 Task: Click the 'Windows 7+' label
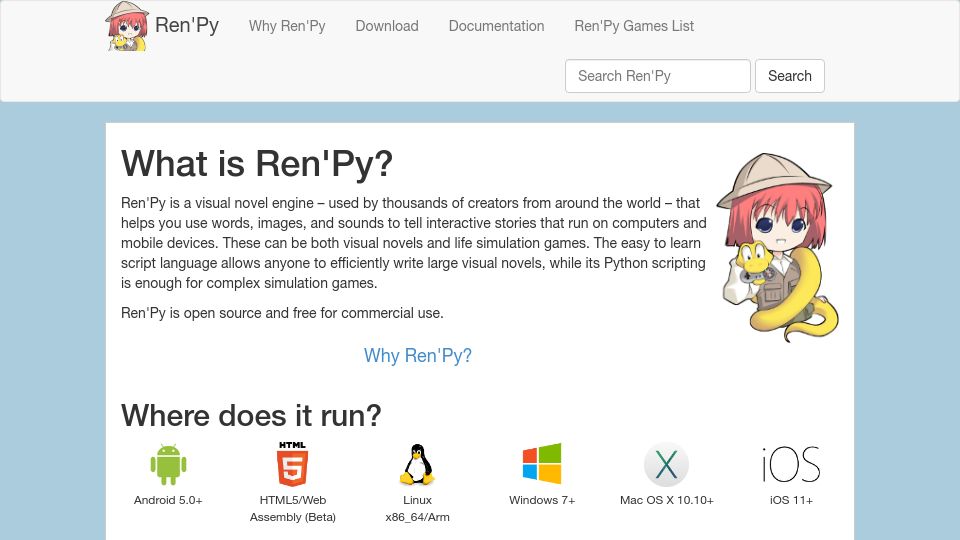click(x=542, y=500)
